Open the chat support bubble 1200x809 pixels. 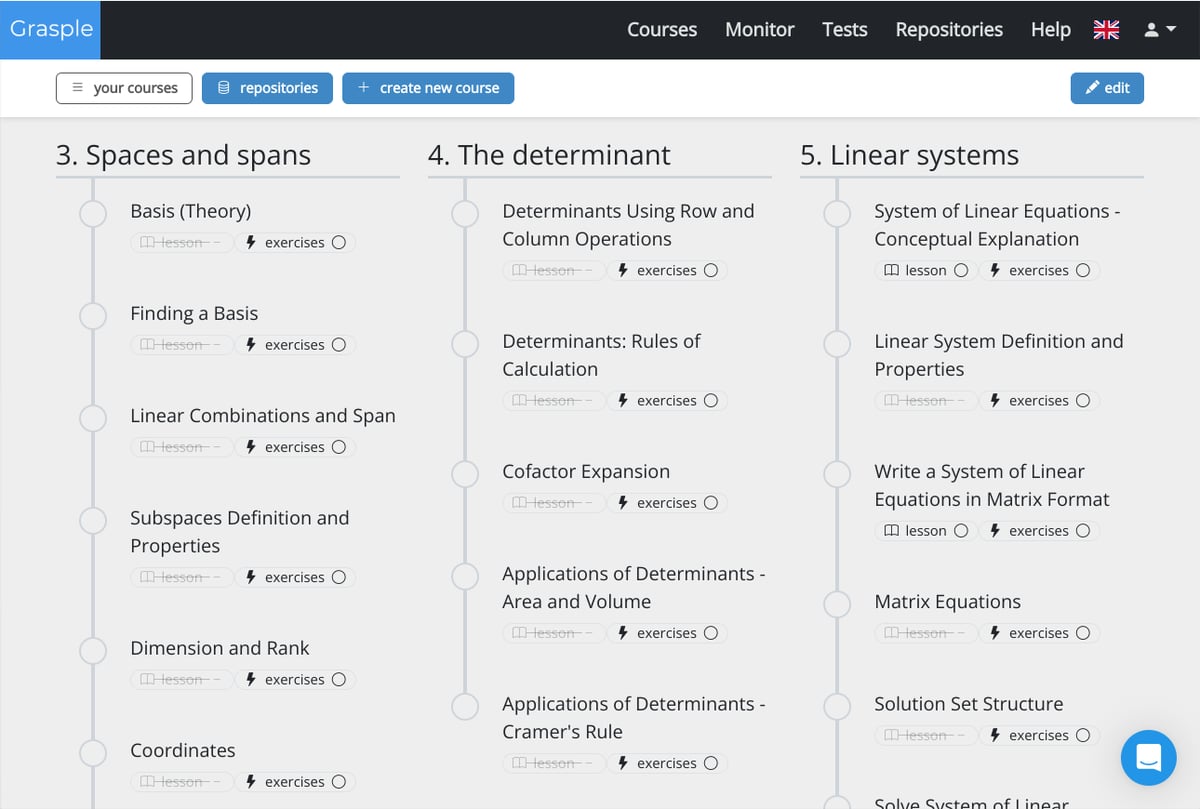[x=1148, y=758]
